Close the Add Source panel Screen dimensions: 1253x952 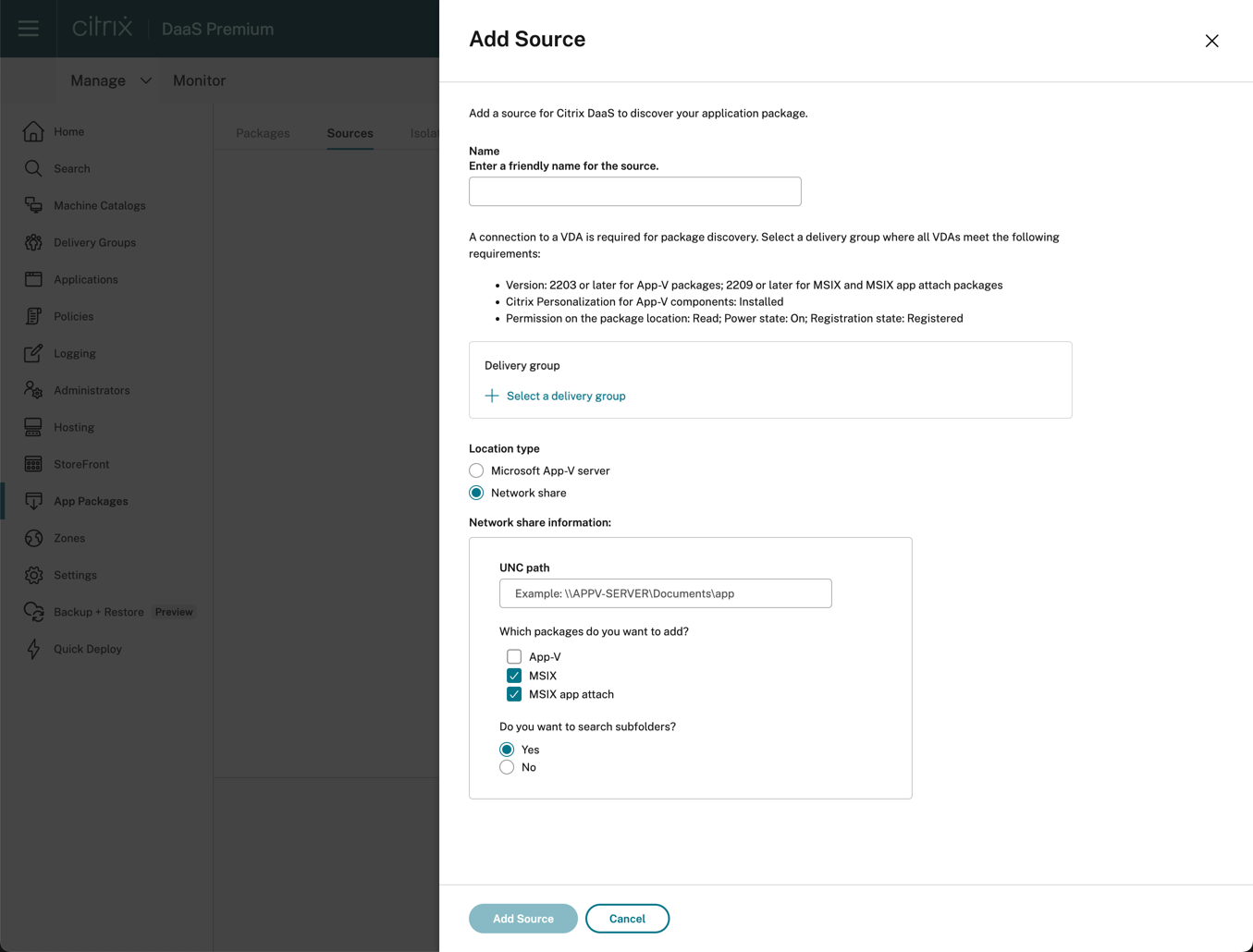tap(1211, 41)
